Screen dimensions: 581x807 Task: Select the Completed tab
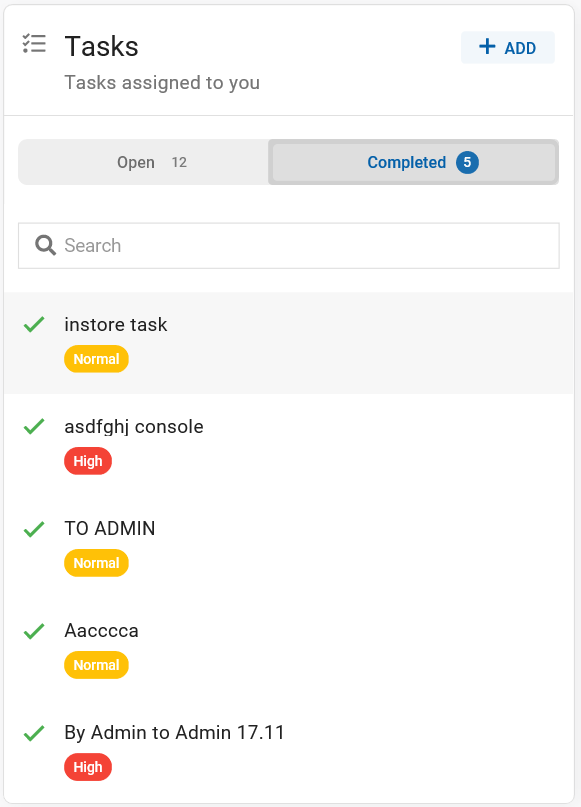tap(414, 162)
